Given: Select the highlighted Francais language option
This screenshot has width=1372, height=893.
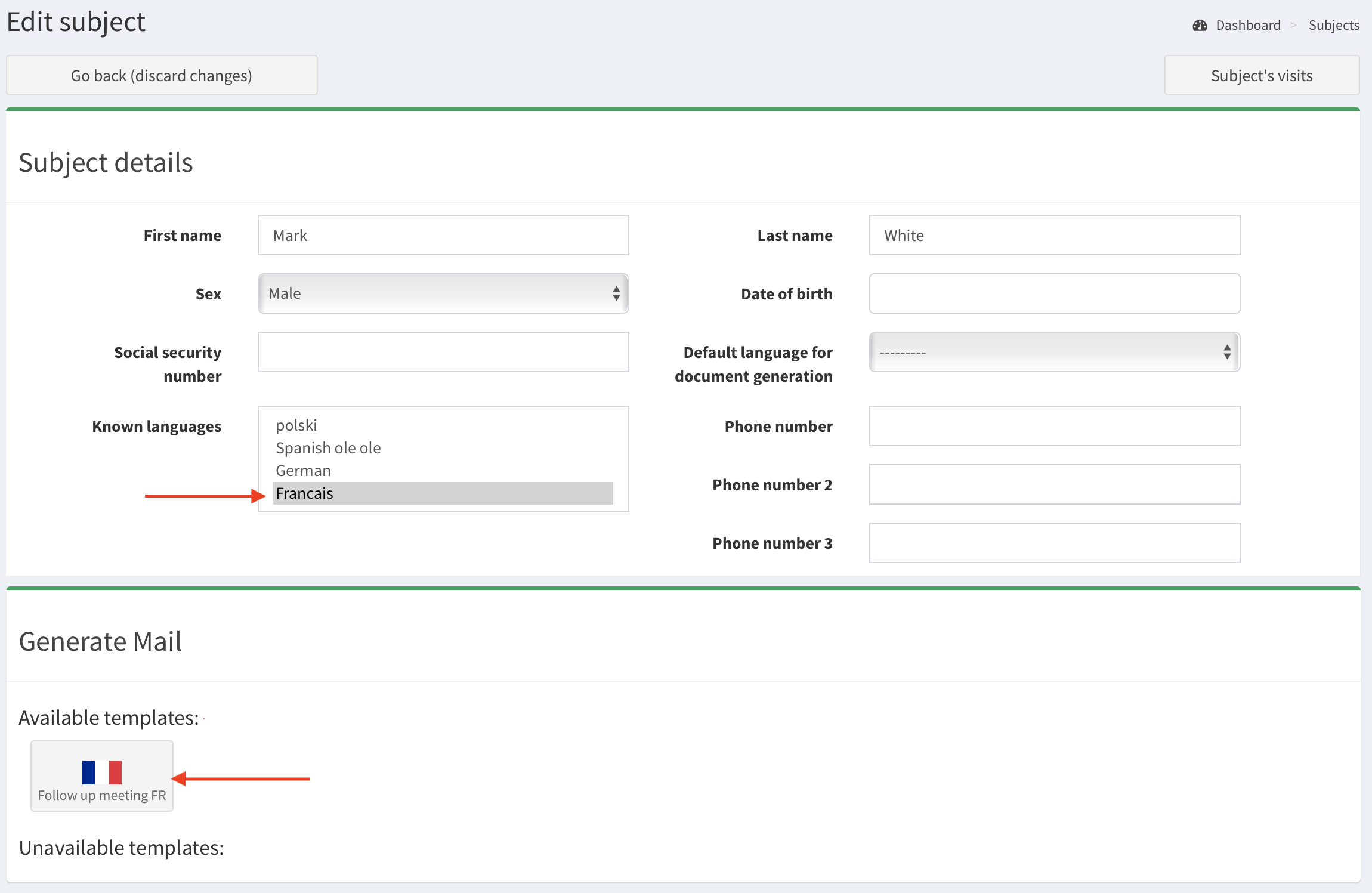Looking at the screenshot, I should (443, 493).
